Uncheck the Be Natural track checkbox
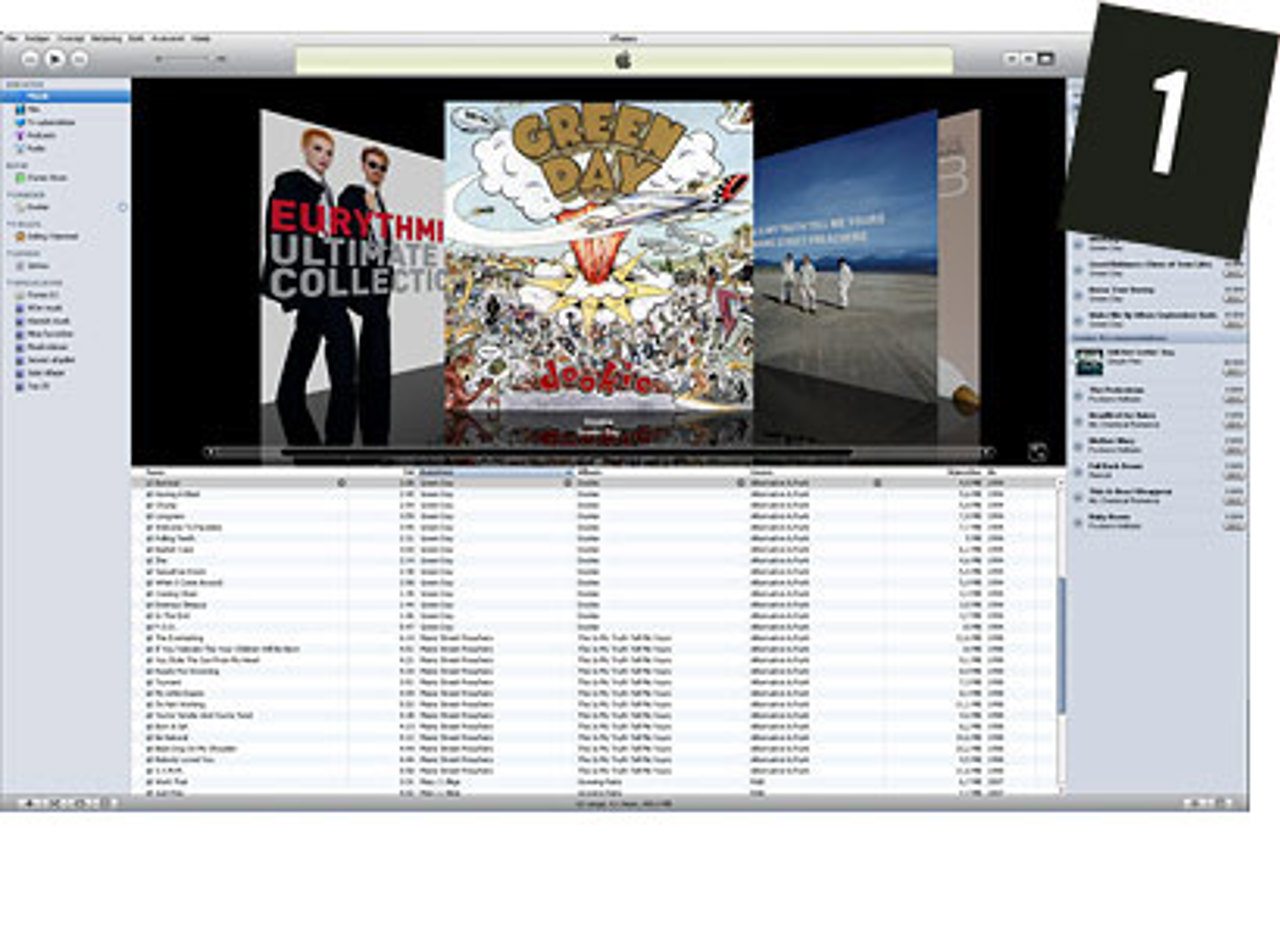 point(150,738)
